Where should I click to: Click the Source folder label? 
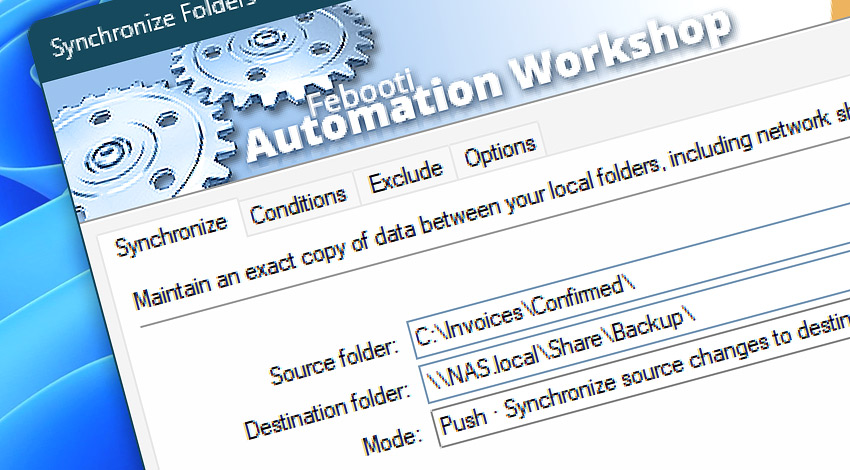334,362
